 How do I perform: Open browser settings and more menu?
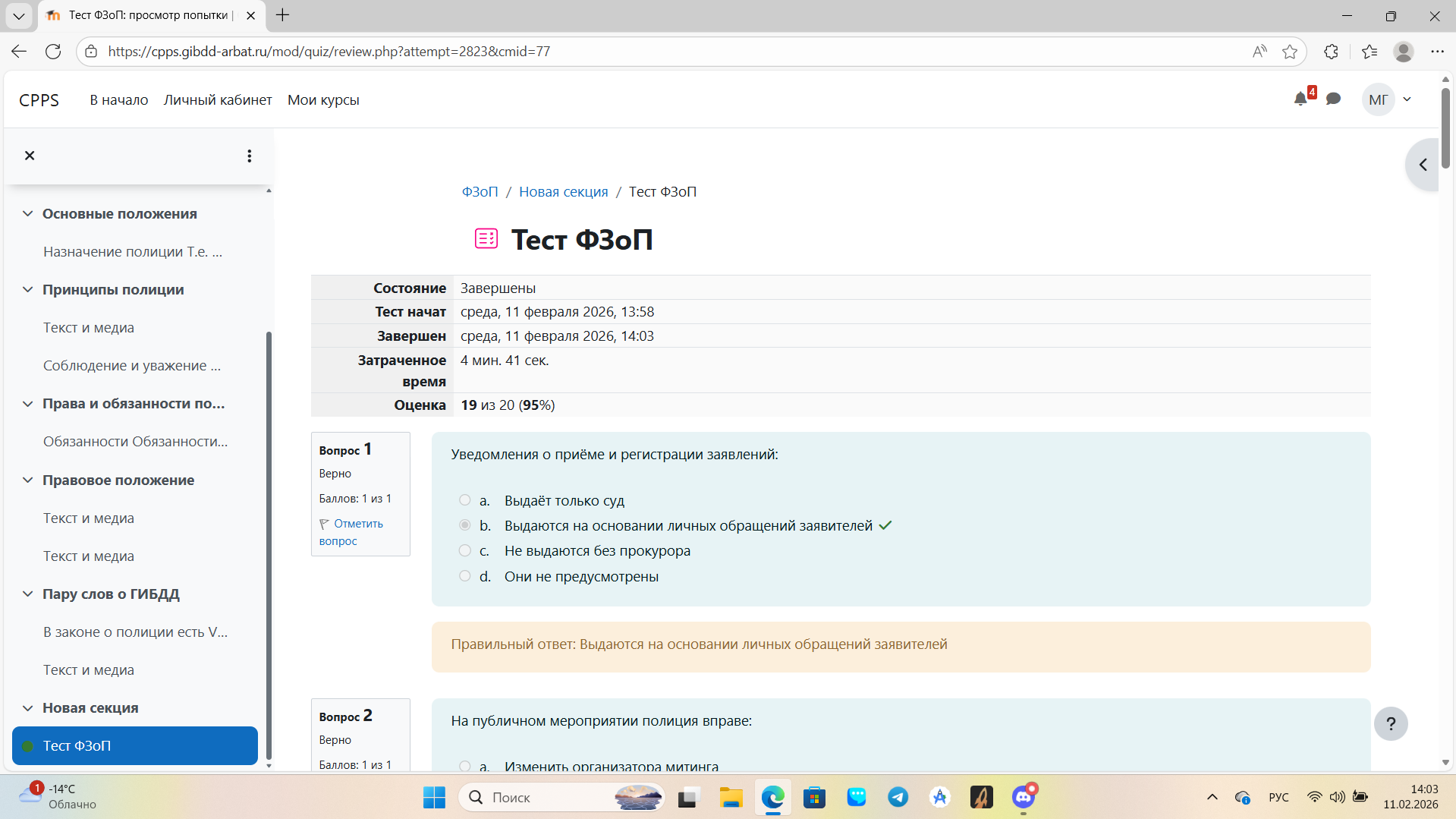(1437, 52)
